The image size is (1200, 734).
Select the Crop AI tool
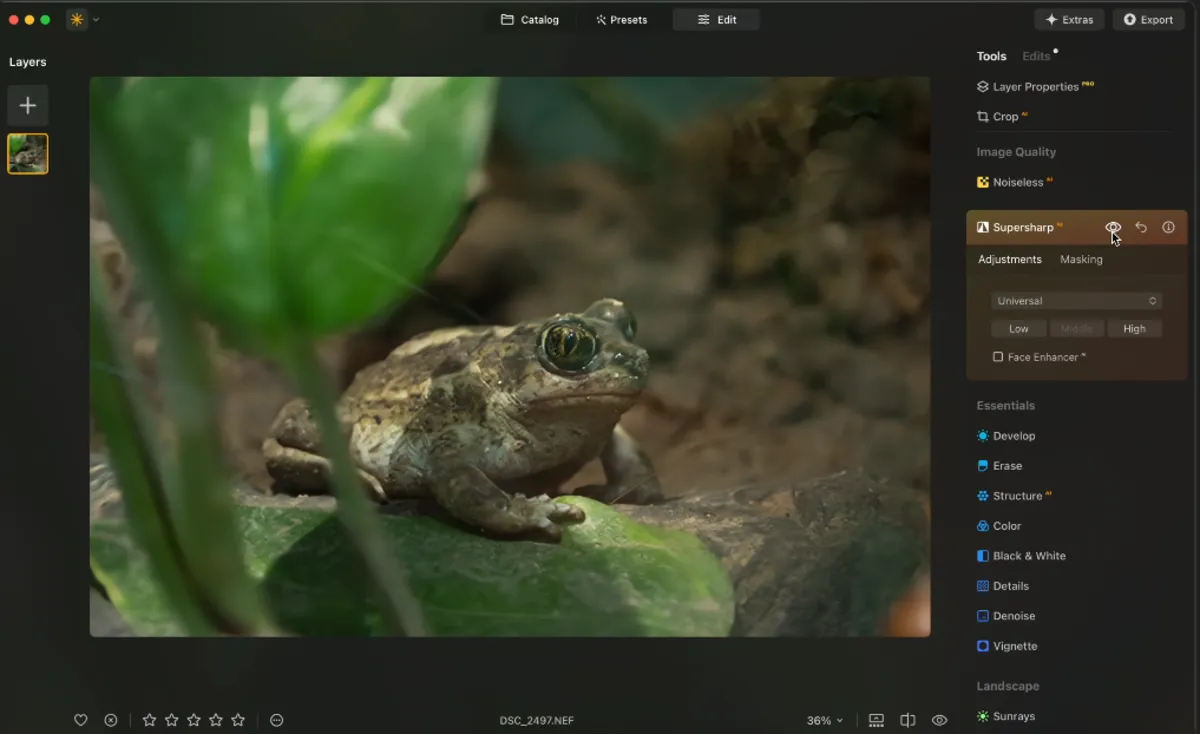[x=1003, y=116]
